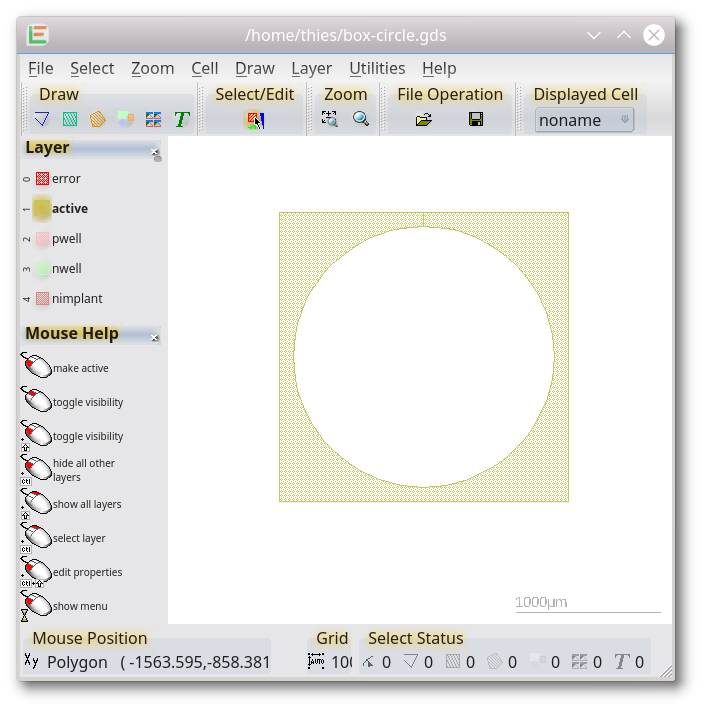704x710 pixels.
Task: Click the nimplant layer color swatch
Action: (42, 299)
